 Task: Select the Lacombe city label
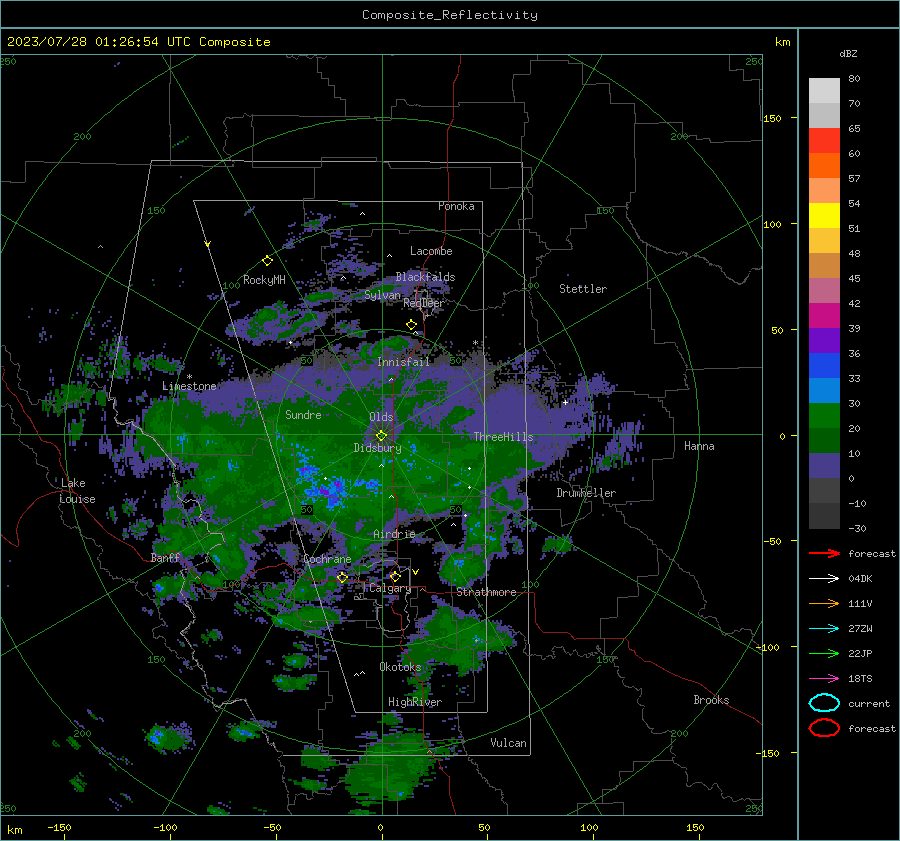tap(431, 251)
